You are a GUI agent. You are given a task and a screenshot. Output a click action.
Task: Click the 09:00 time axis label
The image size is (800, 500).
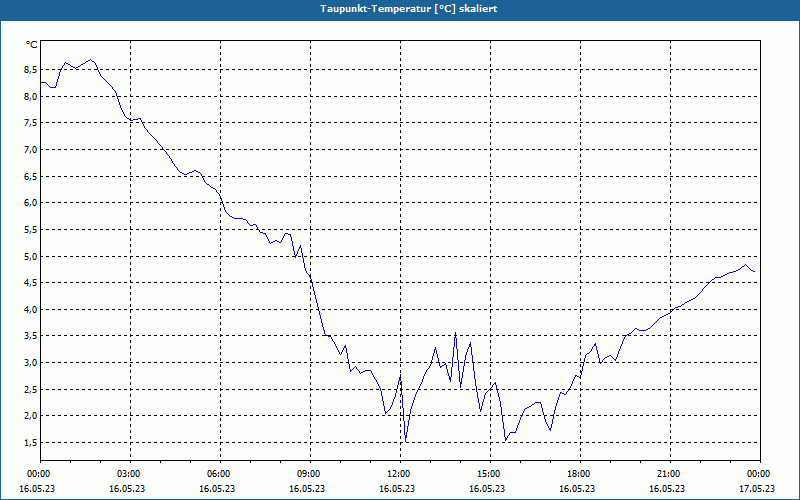[310, 474]
